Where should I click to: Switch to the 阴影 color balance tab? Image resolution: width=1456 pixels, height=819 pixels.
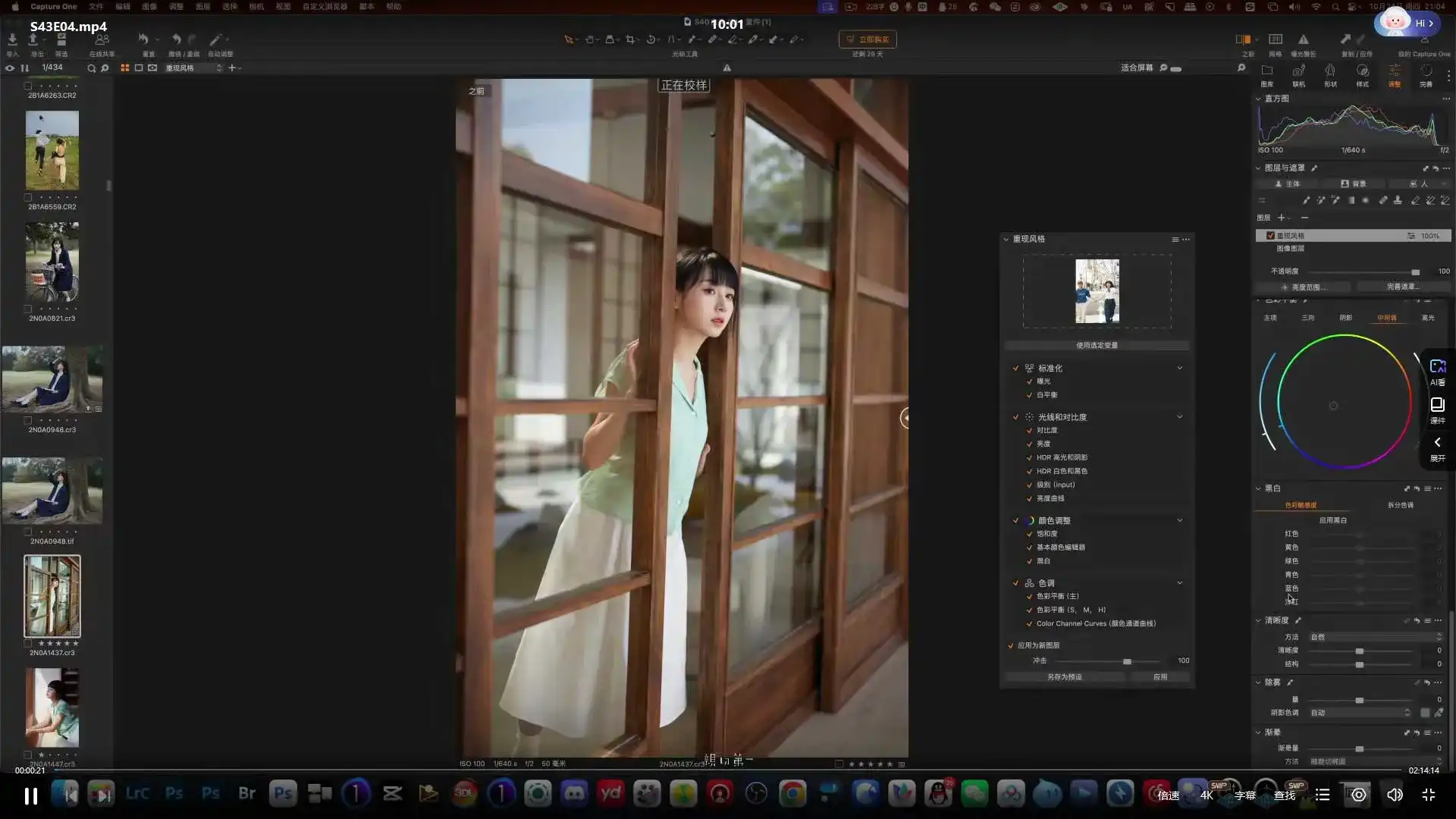click(x=1345, y=318)
